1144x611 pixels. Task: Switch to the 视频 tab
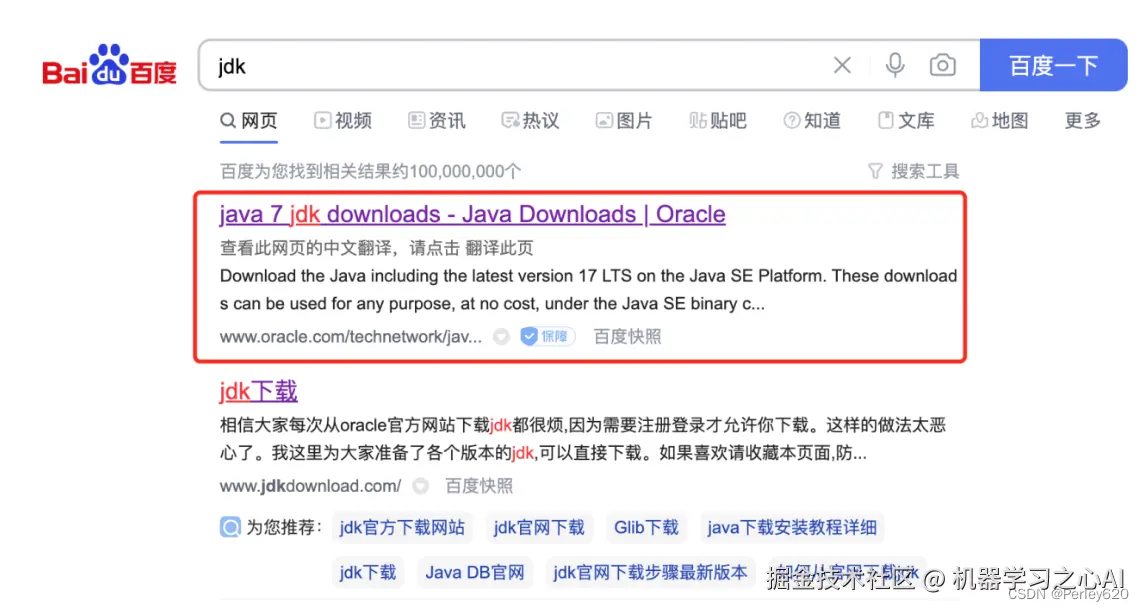(x=343, y=120)
